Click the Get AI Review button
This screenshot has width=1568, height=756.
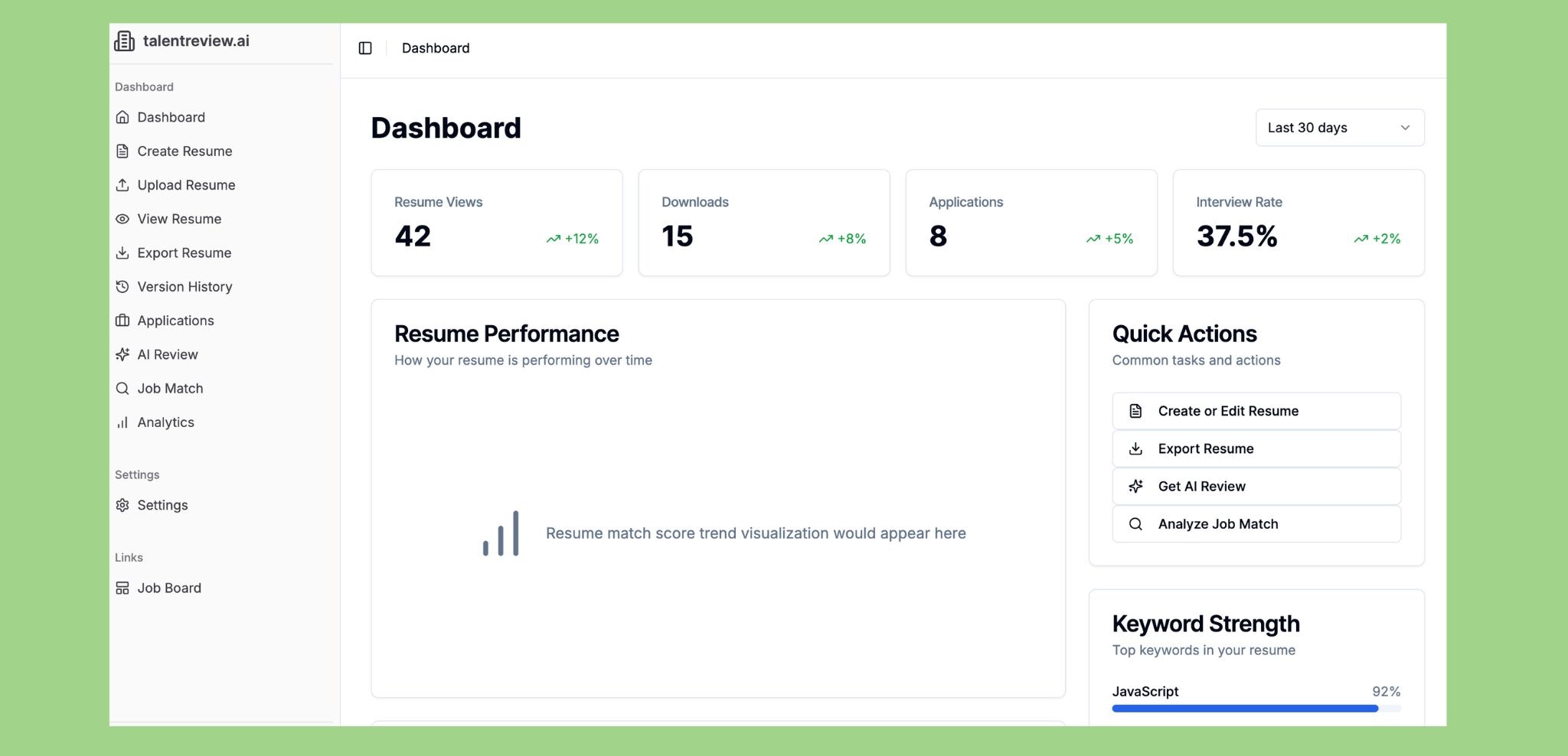1256,486
